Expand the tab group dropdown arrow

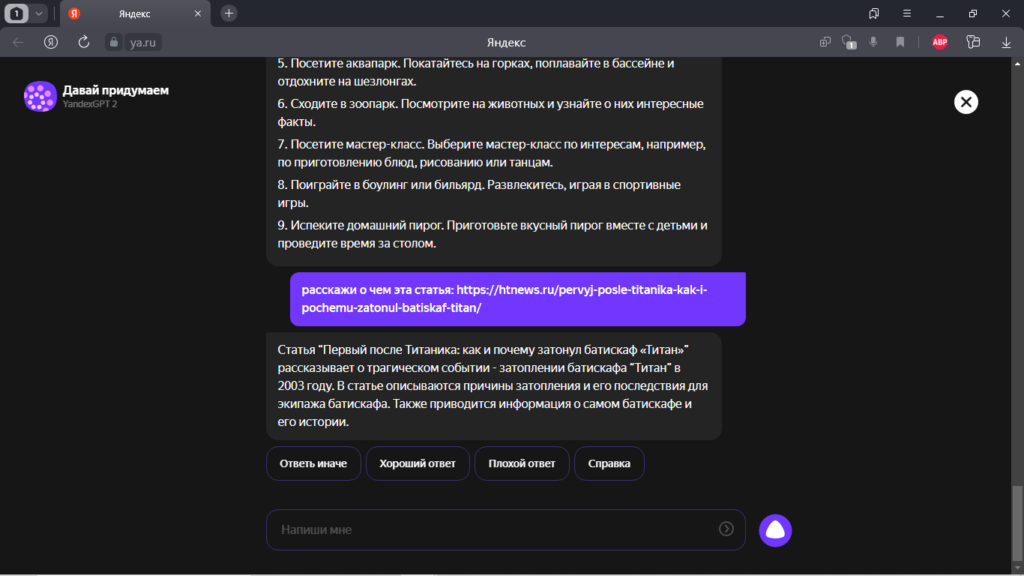pos(39,13)
